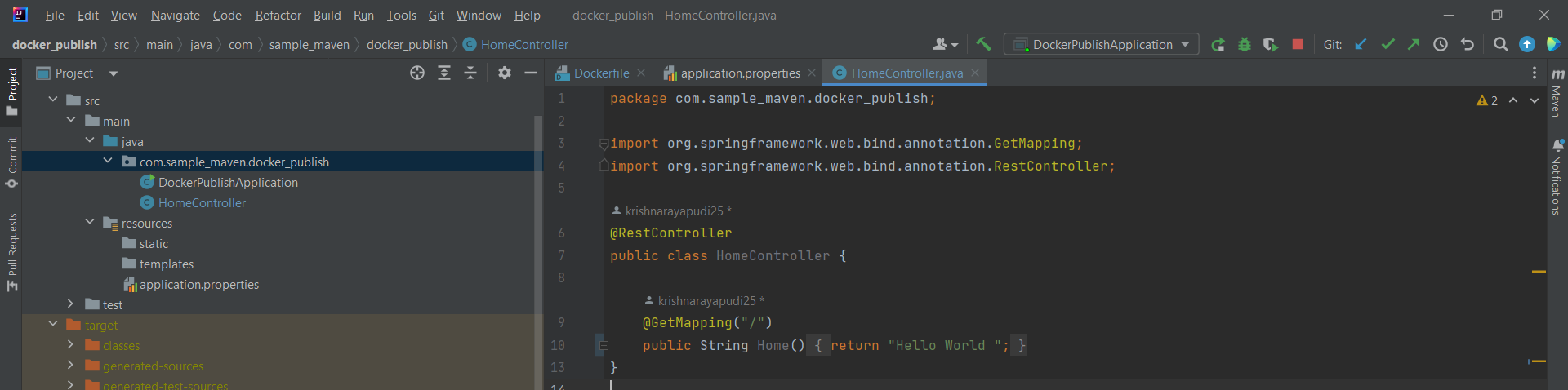Click sample_maven breadcrumb segment
1568x390 pixels.
[x=310, y=44]
